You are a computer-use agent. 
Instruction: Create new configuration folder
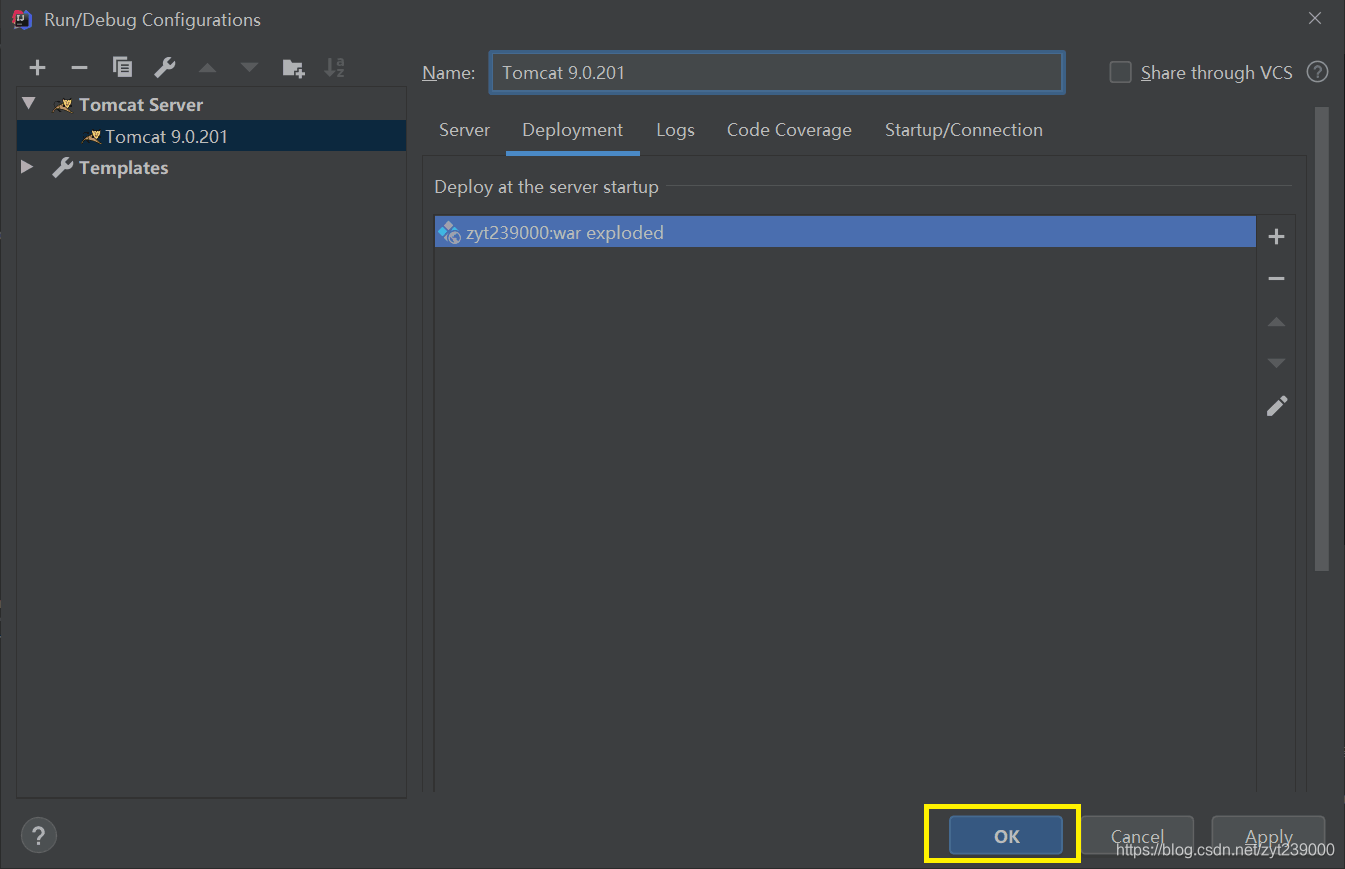(x=292, y=68)
